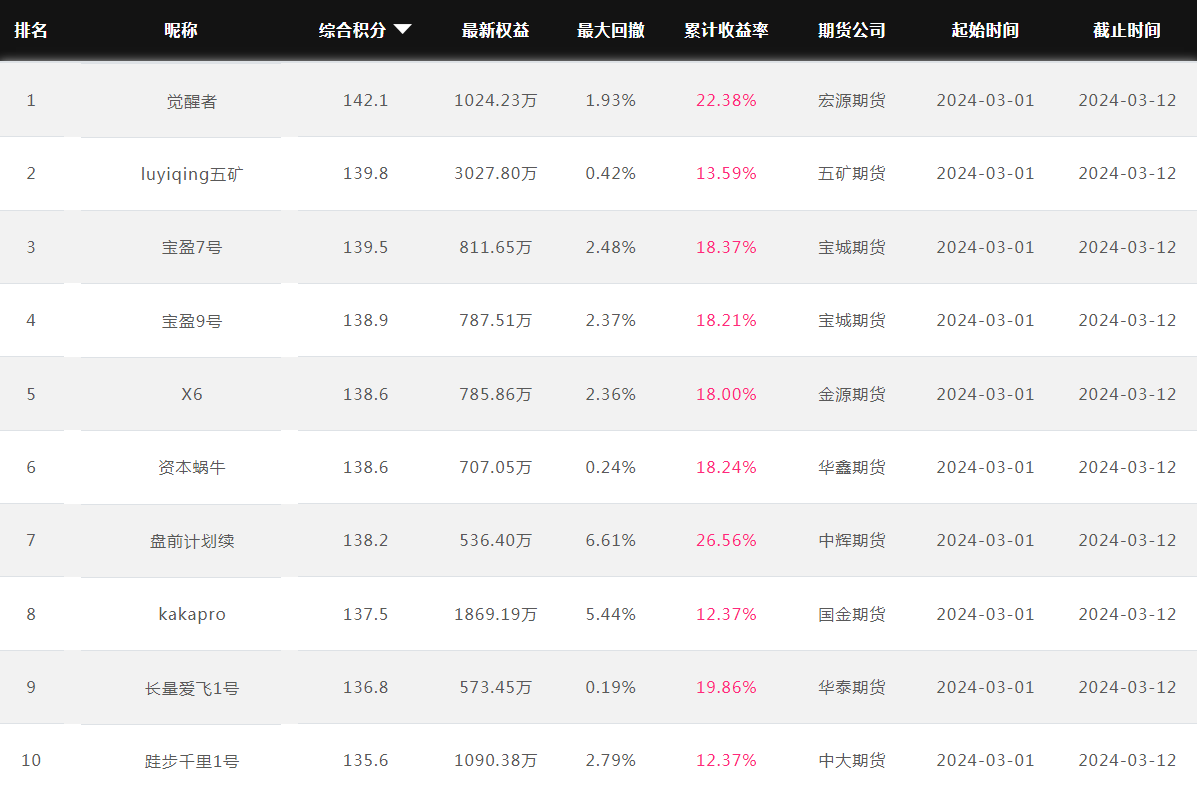The width and height of the screenshot is (1197, 794).
Task: Click the 华鑫期货 company cell
Action: point(852,467)
